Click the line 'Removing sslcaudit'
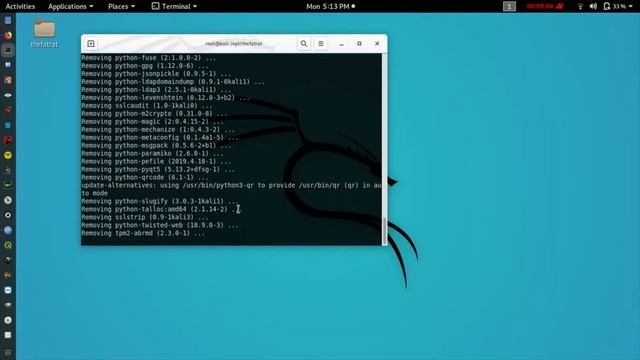640x360 pixels. pyautogui.click(x=147, y=106)
